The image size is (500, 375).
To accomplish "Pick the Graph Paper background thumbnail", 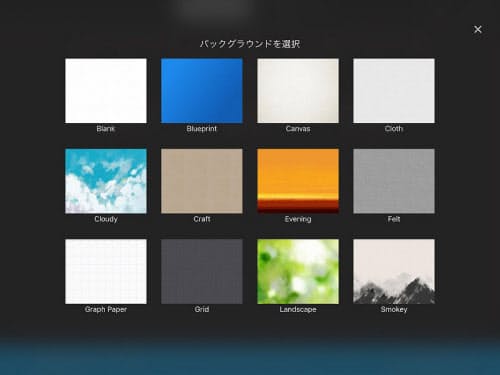I will point(106,271).
